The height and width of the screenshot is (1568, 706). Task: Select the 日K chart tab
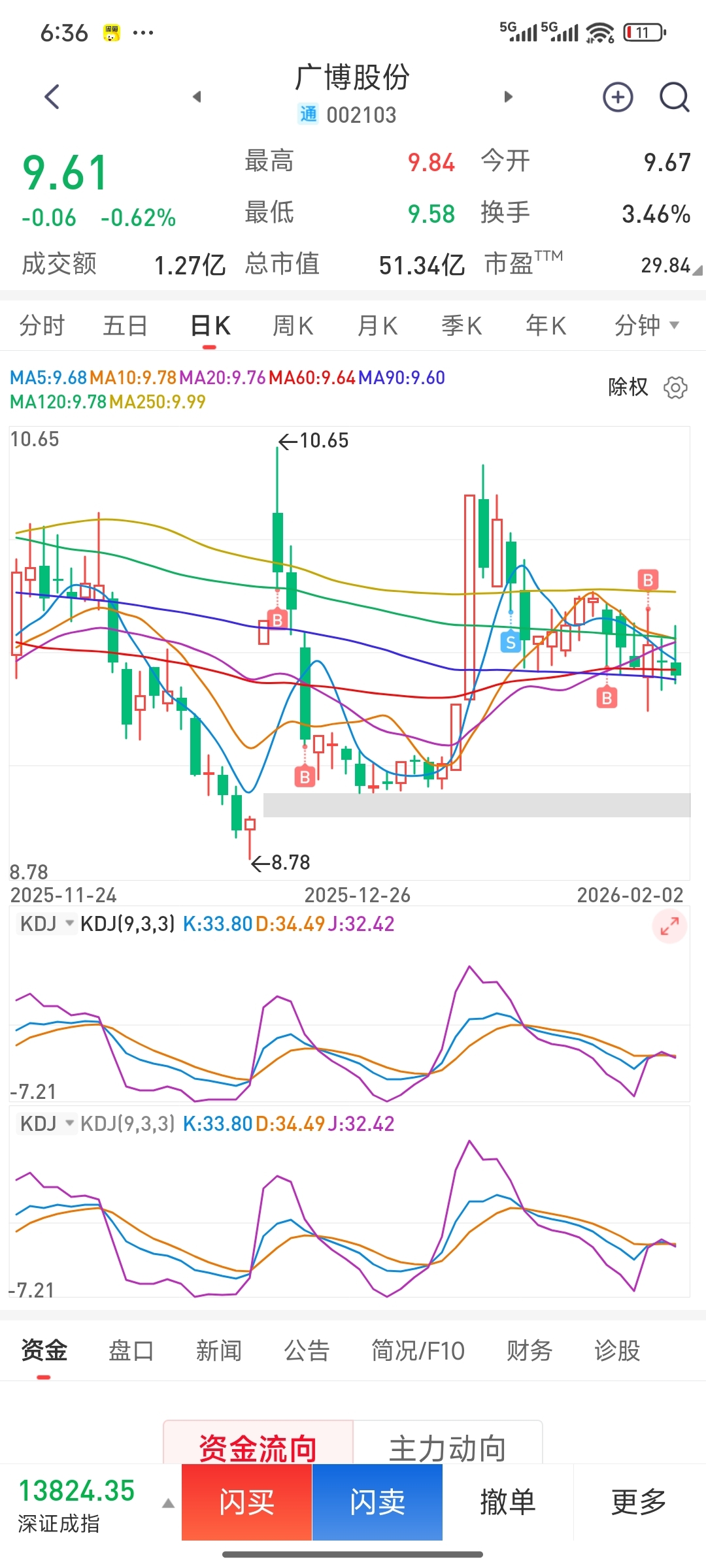210,325
